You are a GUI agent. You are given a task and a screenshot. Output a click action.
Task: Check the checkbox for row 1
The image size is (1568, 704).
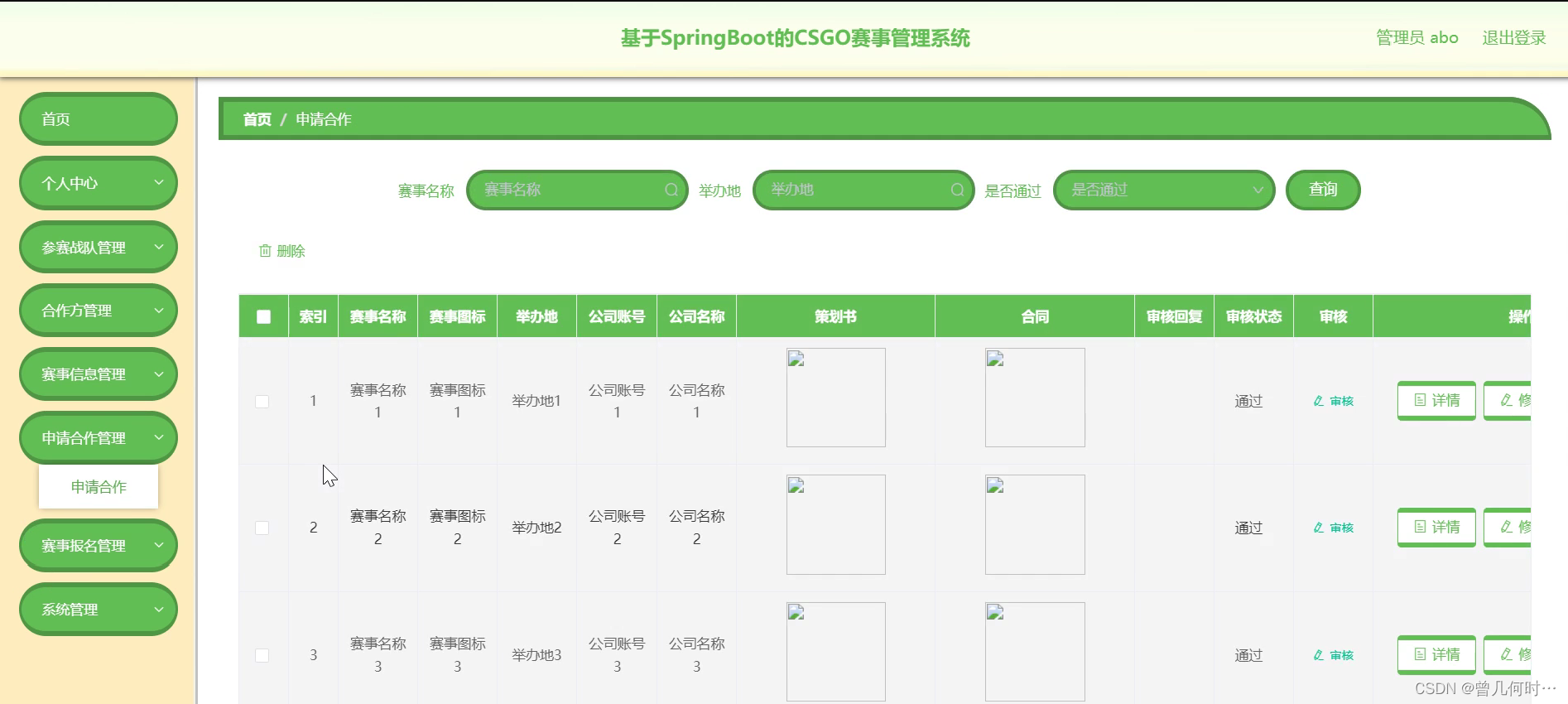[262, 402]
